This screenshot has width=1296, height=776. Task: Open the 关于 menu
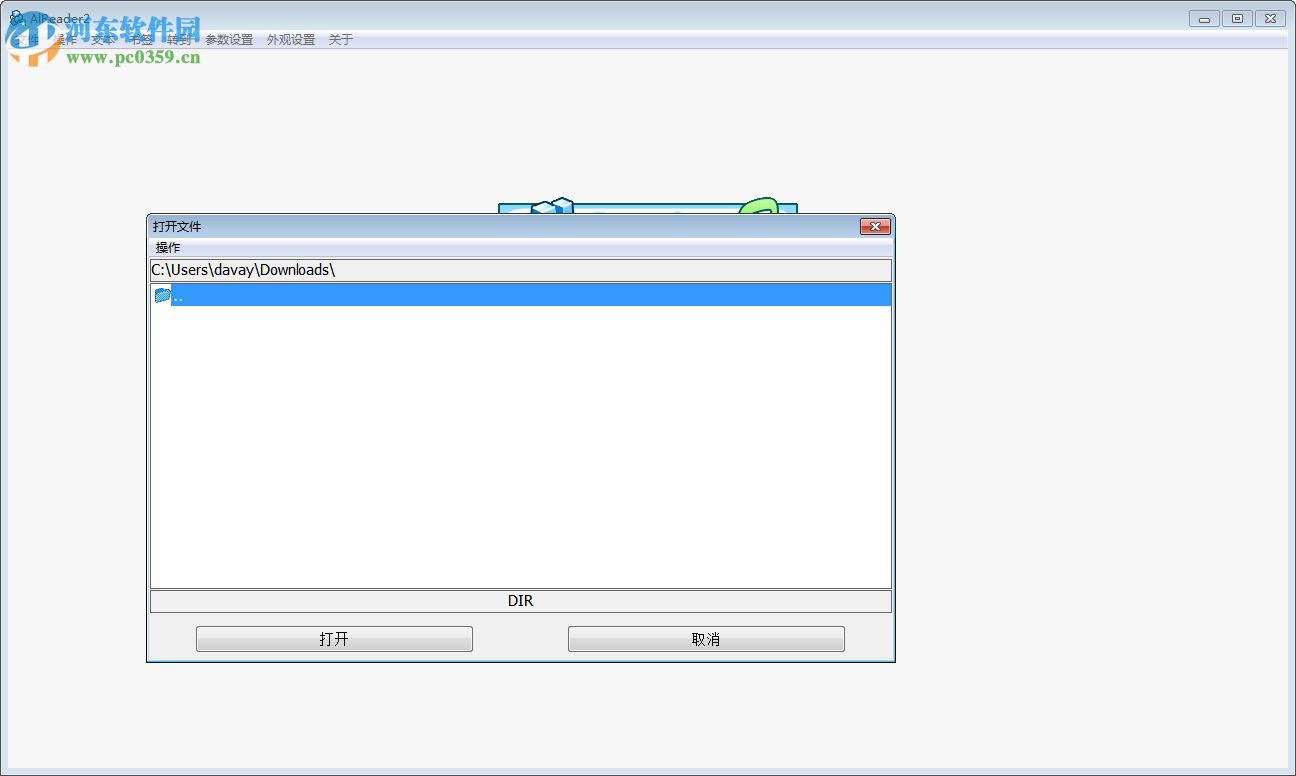340,40
